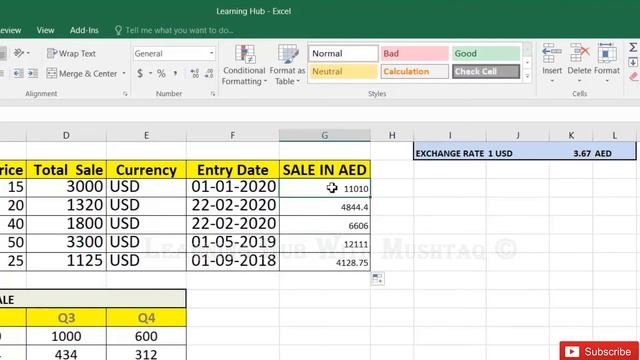Screen dimensions: 640x360
Task: Open Number format dialog launcher
Action: point(213,94)
